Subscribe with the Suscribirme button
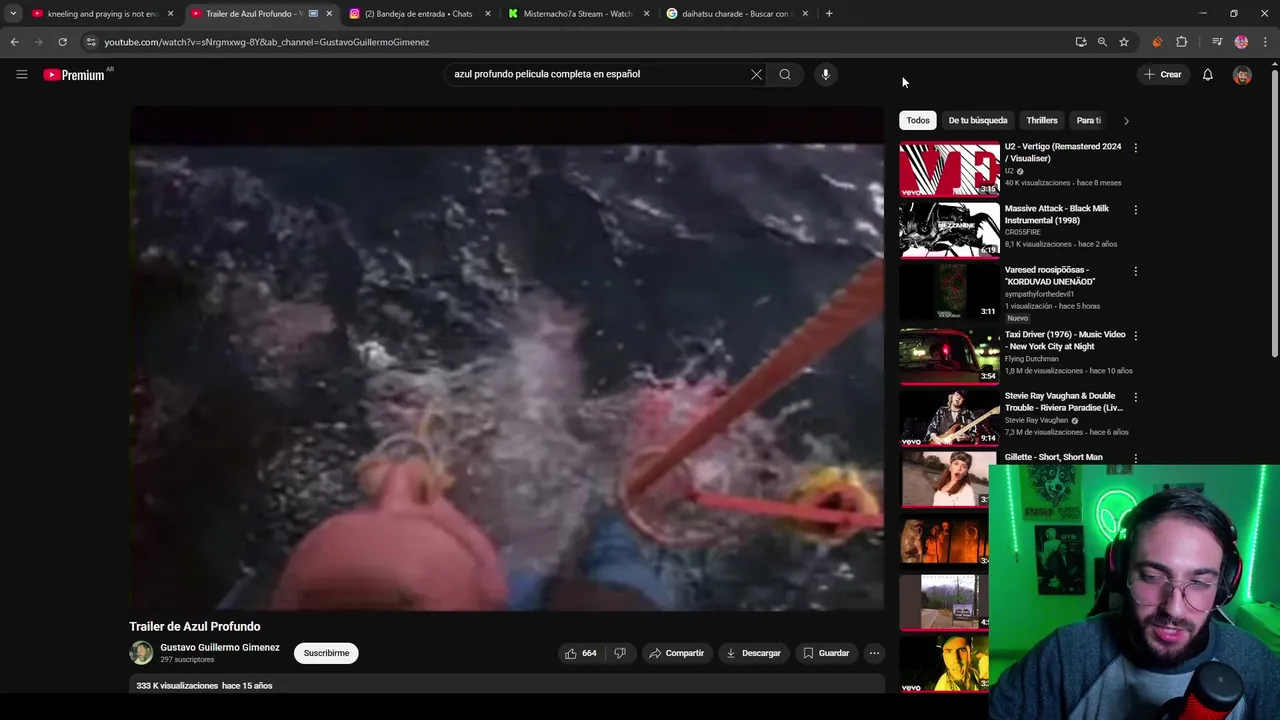 coord(326,653)
